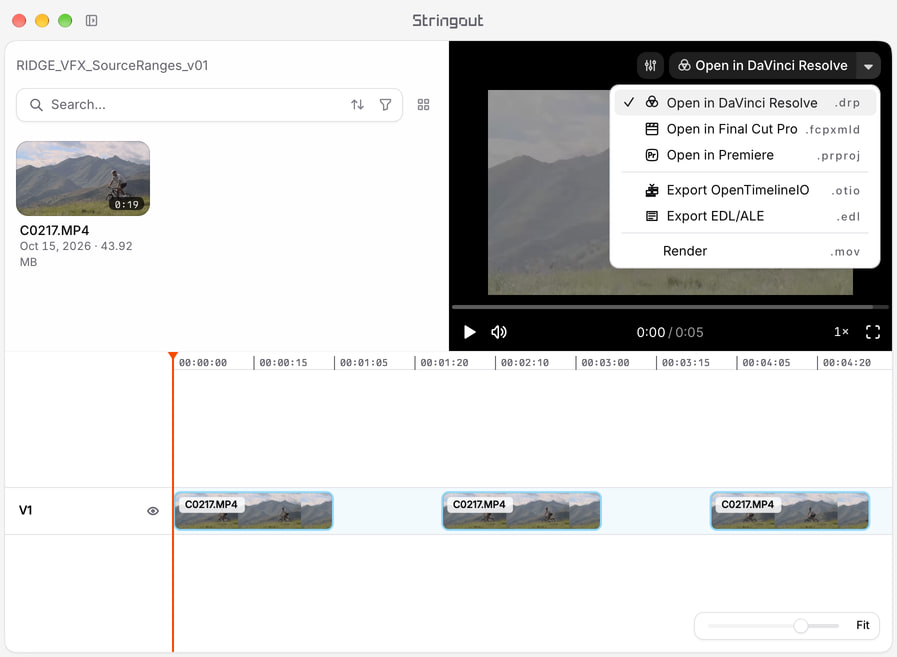This screenshot has width=897, height=657.
Task: Click the RIDGE_VFX_SourceRanges_v01 project title
Action: tap(112, 66)
